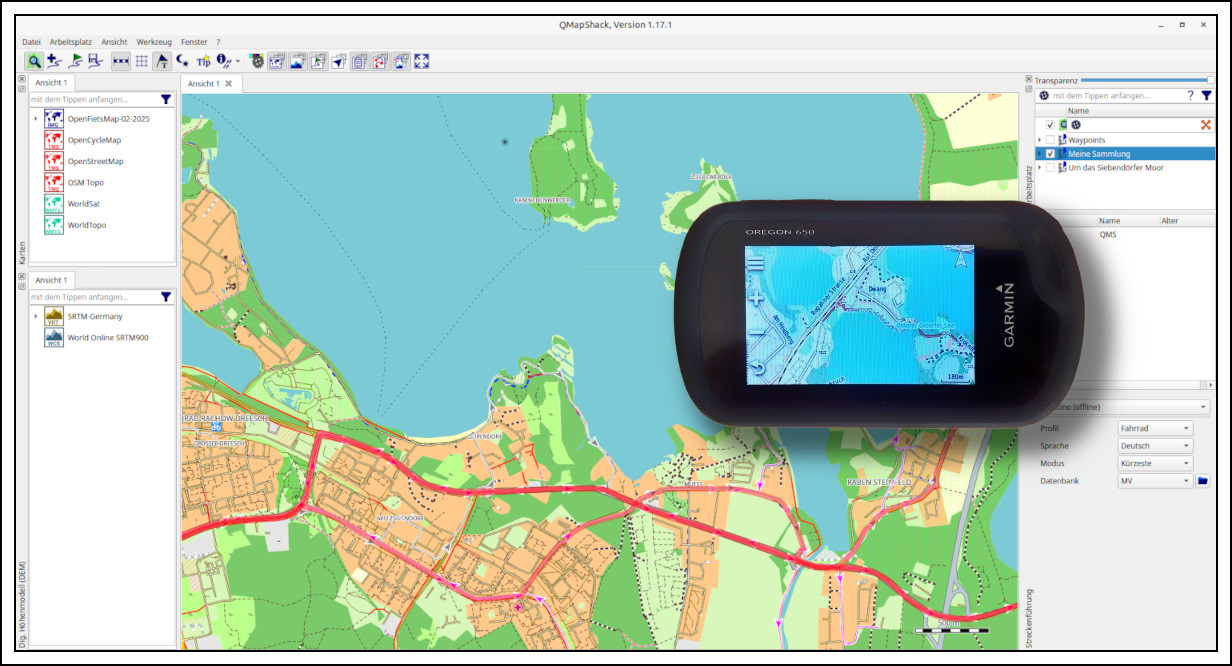Open the ? help menu

tap(218, 42)
